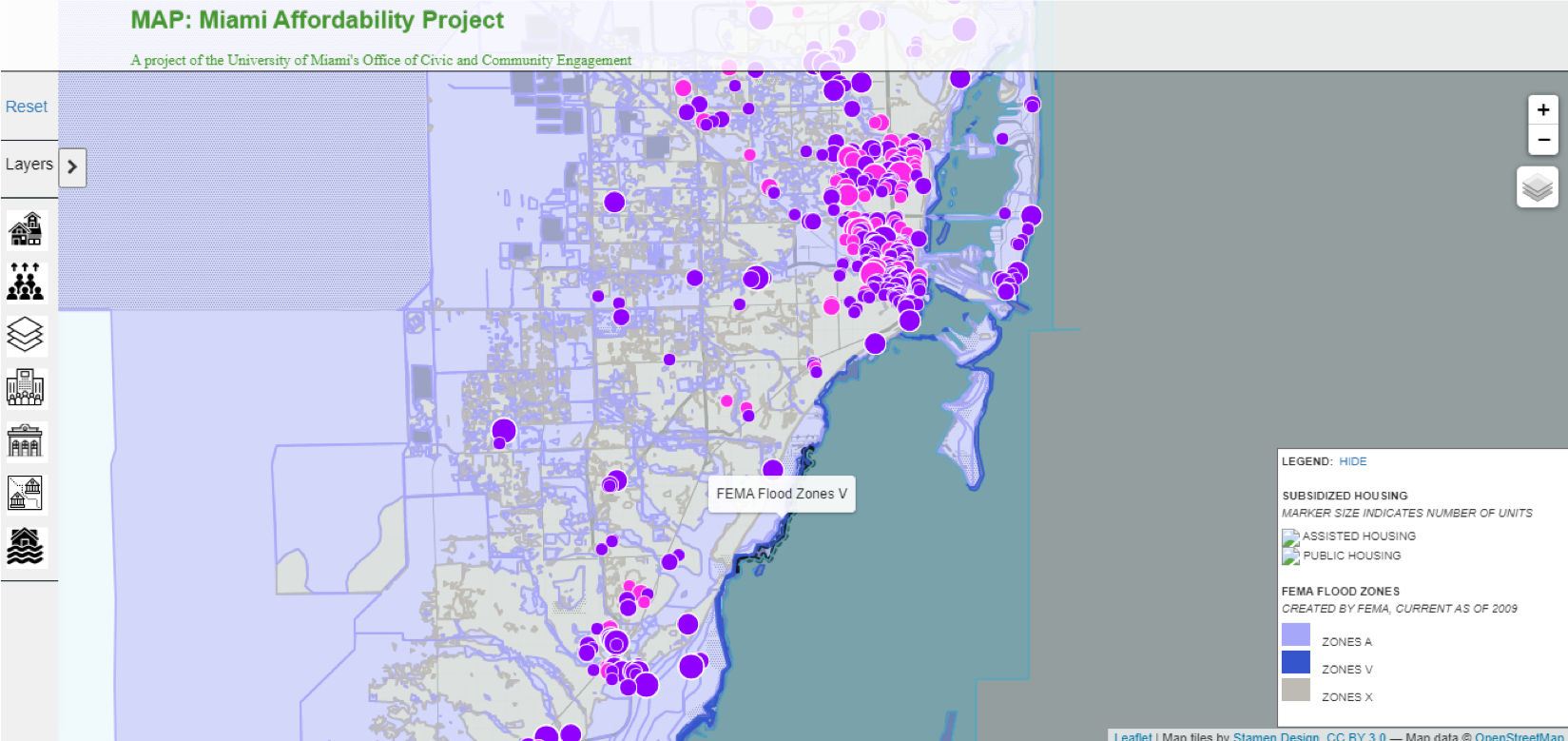Click the purple marker directly above the FEMA popup
This screenshot has width=1568, height=741.
point(773,469)
